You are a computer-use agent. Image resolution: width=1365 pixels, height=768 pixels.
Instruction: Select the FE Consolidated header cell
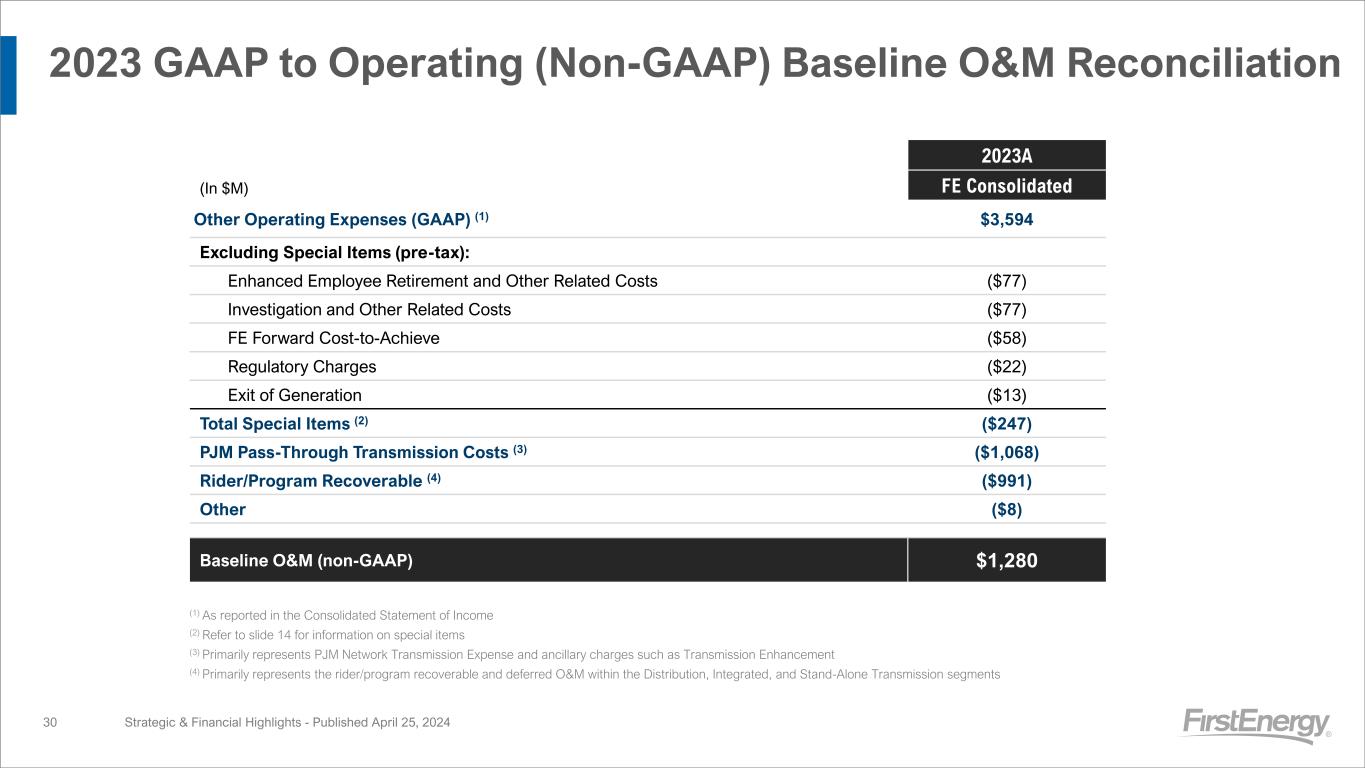[1006, 185]
